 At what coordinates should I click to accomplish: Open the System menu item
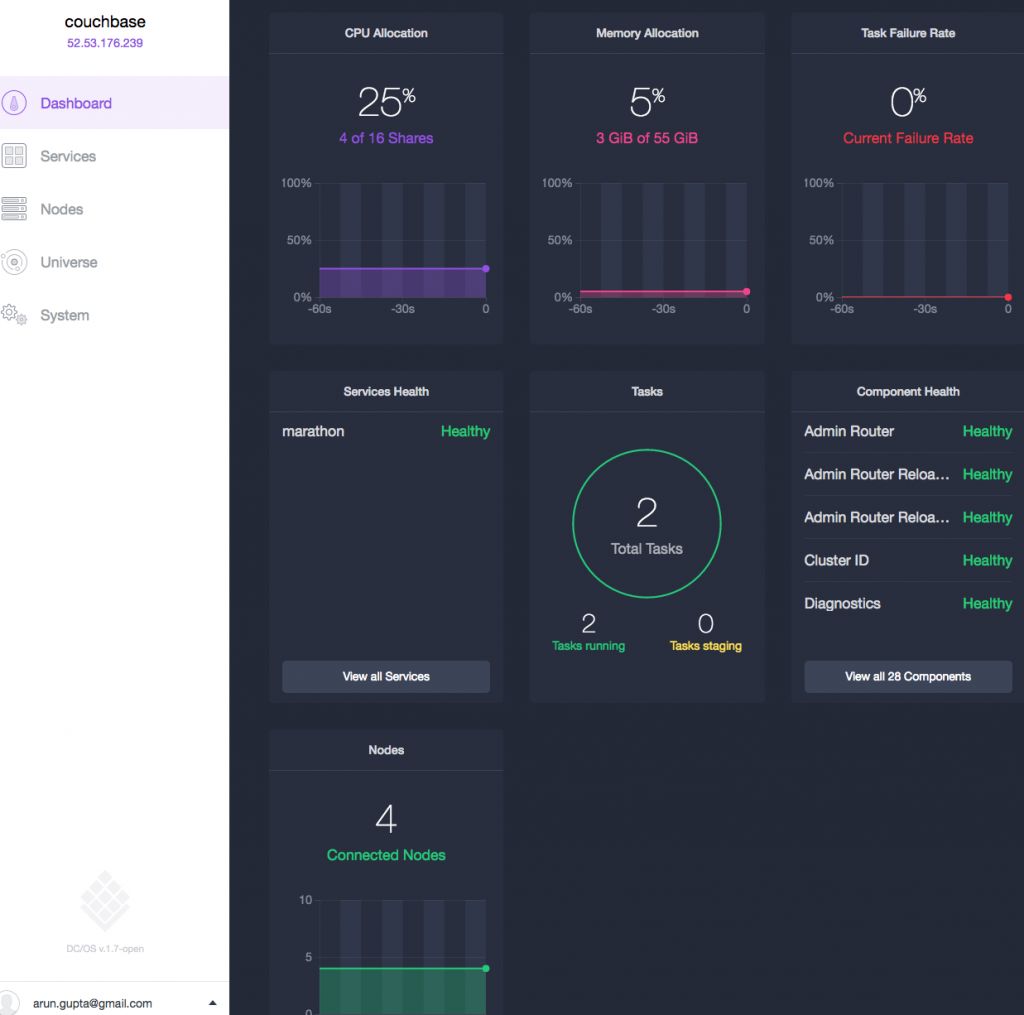click(114, 315)
